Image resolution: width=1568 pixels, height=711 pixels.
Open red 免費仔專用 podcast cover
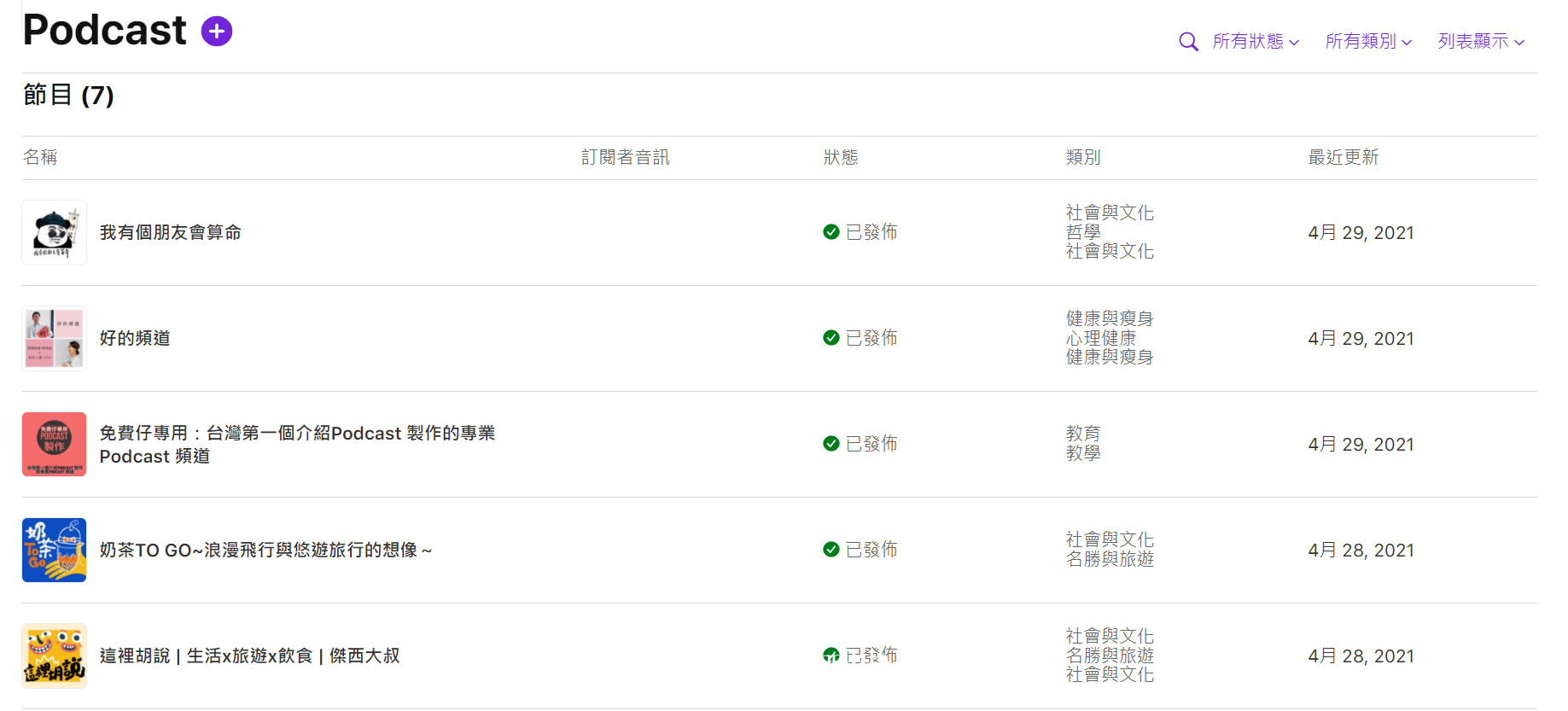click(x=55, y=444)
